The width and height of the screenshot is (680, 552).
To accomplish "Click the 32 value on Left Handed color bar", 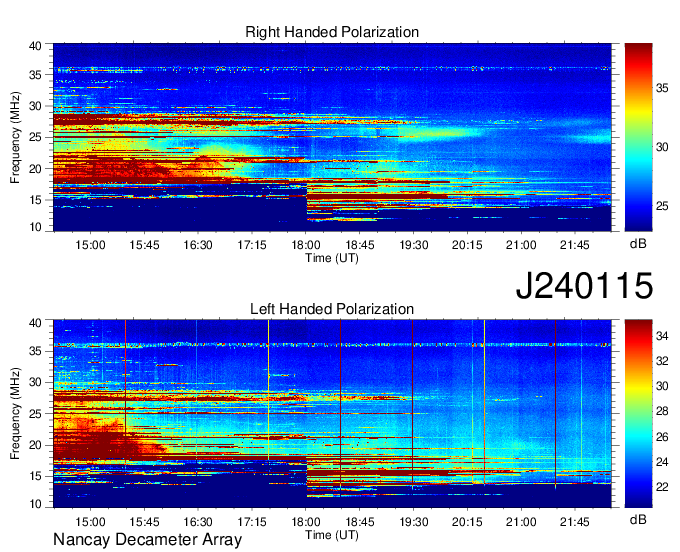I will pos(662,361).
